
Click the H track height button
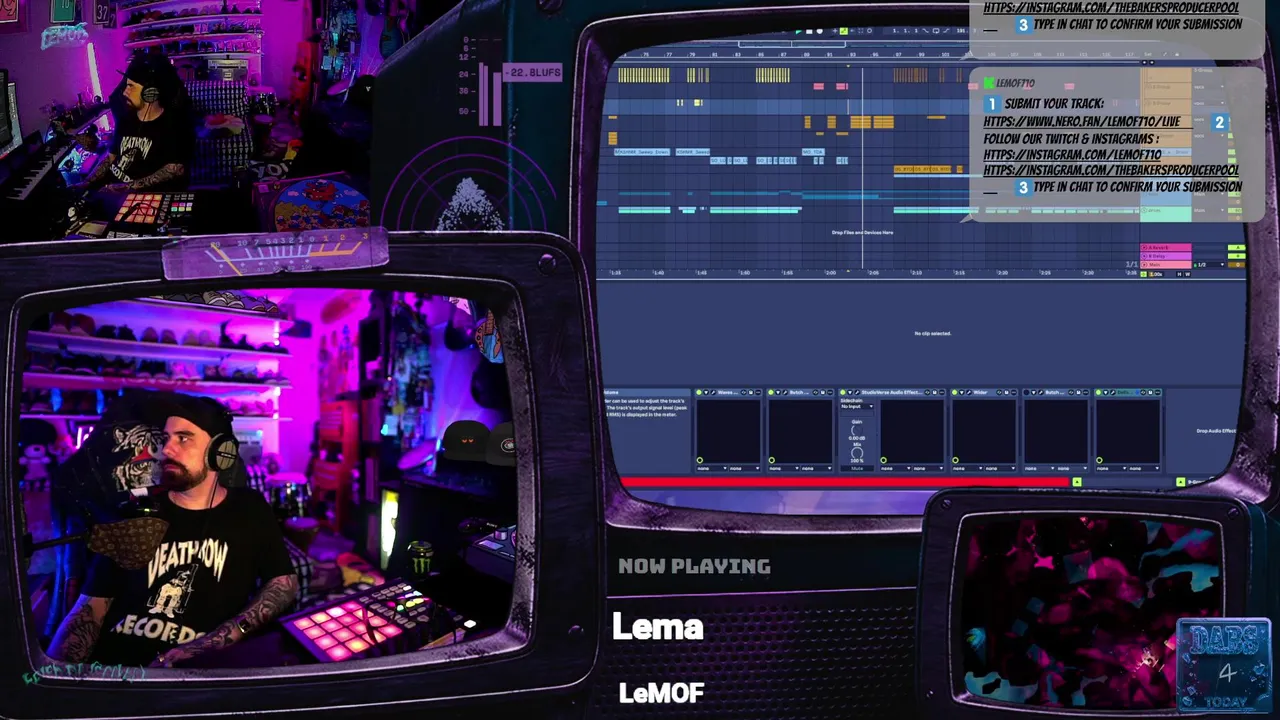(x=1179, y=274)
